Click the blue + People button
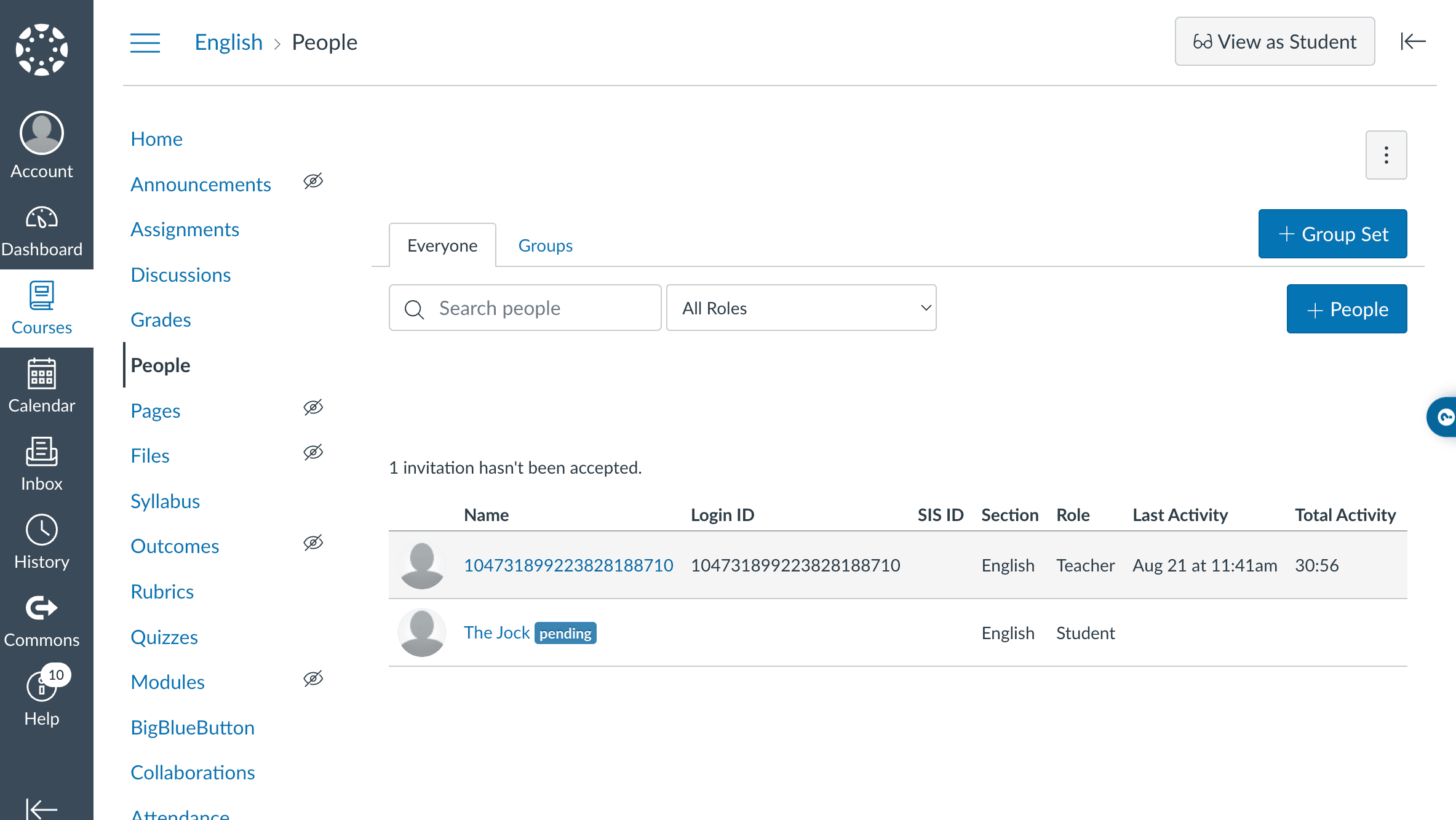Image resolution: width=1456 pixels, height=820 pixels. [1347, 309]
